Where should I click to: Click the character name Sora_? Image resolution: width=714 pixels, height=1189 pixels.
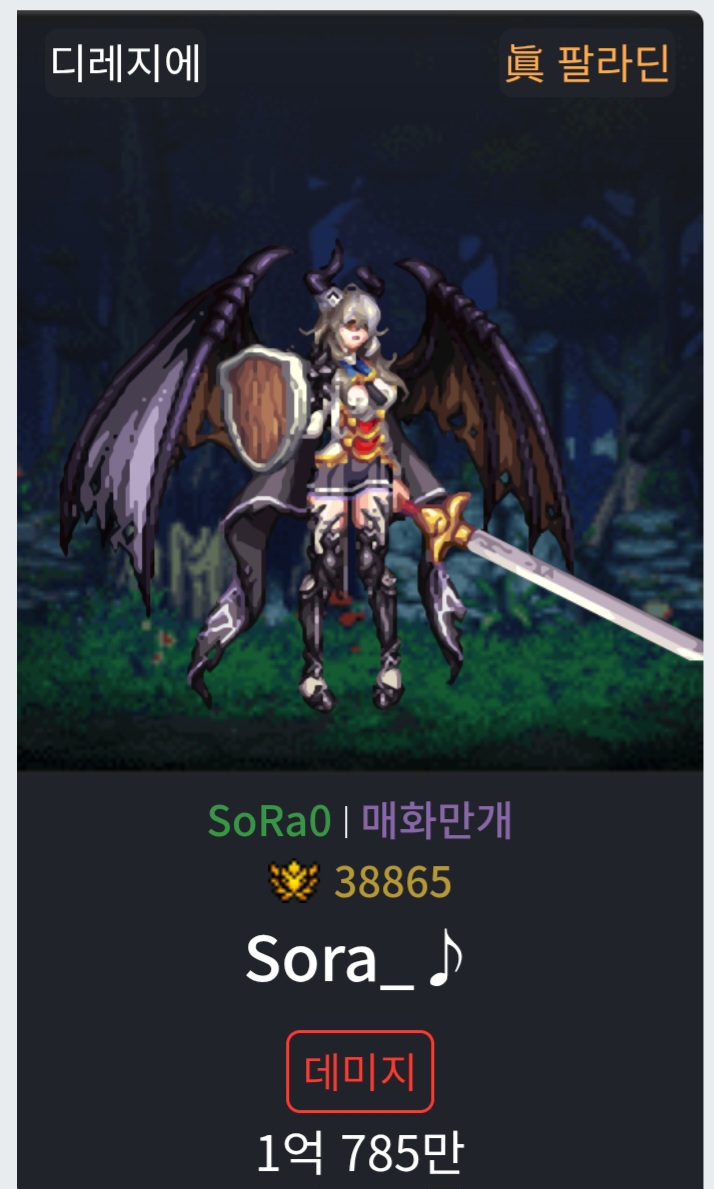(x=330, y=959)
